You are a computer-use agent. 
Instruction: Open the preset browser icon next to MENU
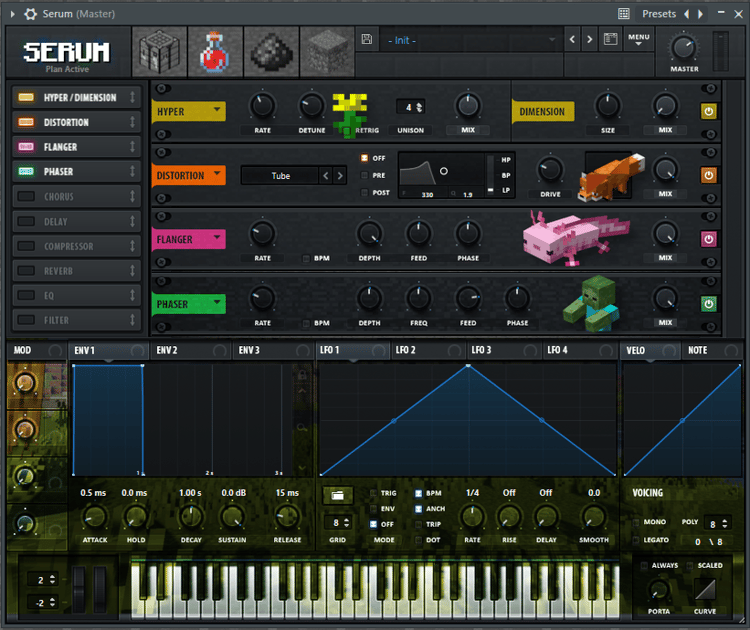click(x=610, y=39)
